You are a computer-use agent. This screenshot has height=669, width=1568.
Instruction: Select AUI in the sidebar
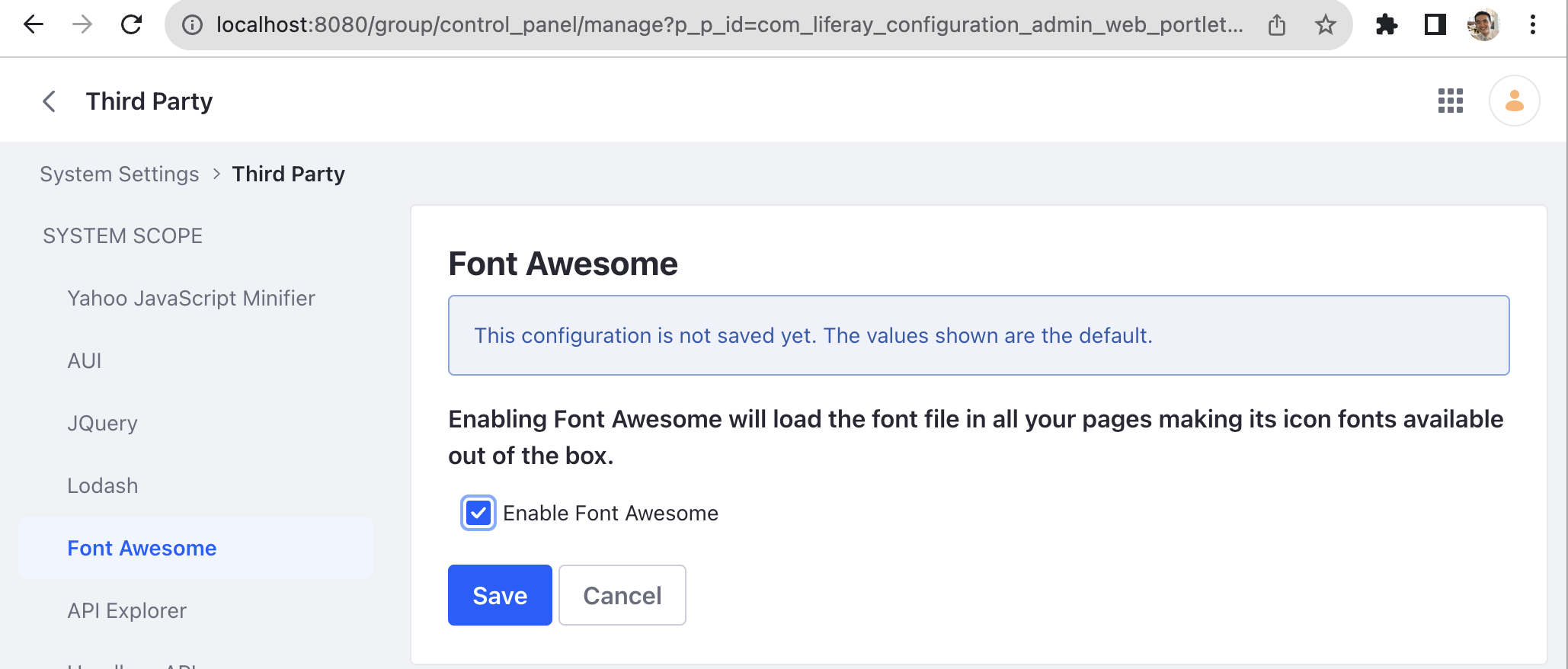point(85,360)
